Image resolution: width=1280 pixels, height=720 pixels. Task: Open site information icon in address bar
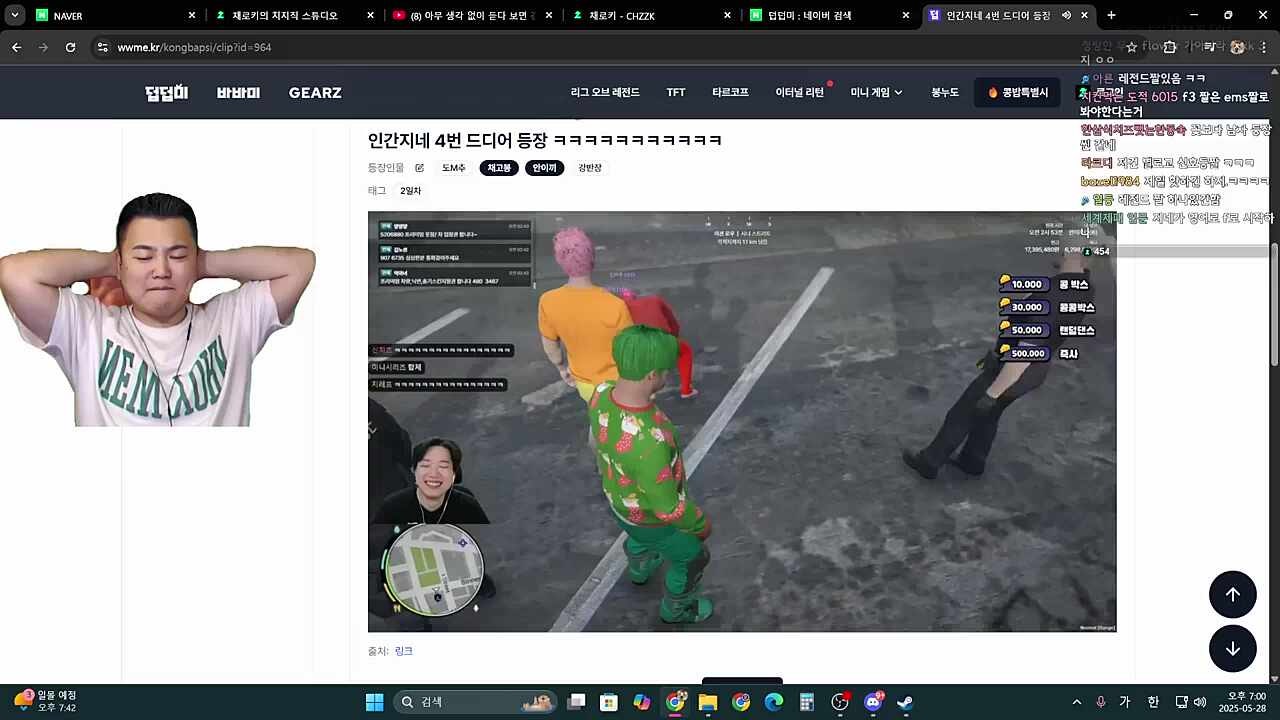click(102, 47)
